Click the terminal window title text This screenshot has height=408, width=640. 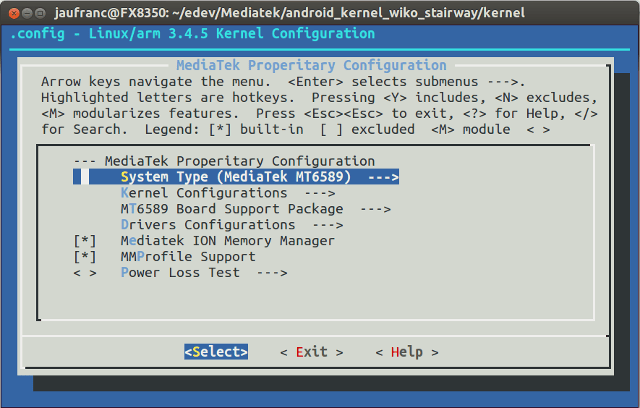point(290,13)
